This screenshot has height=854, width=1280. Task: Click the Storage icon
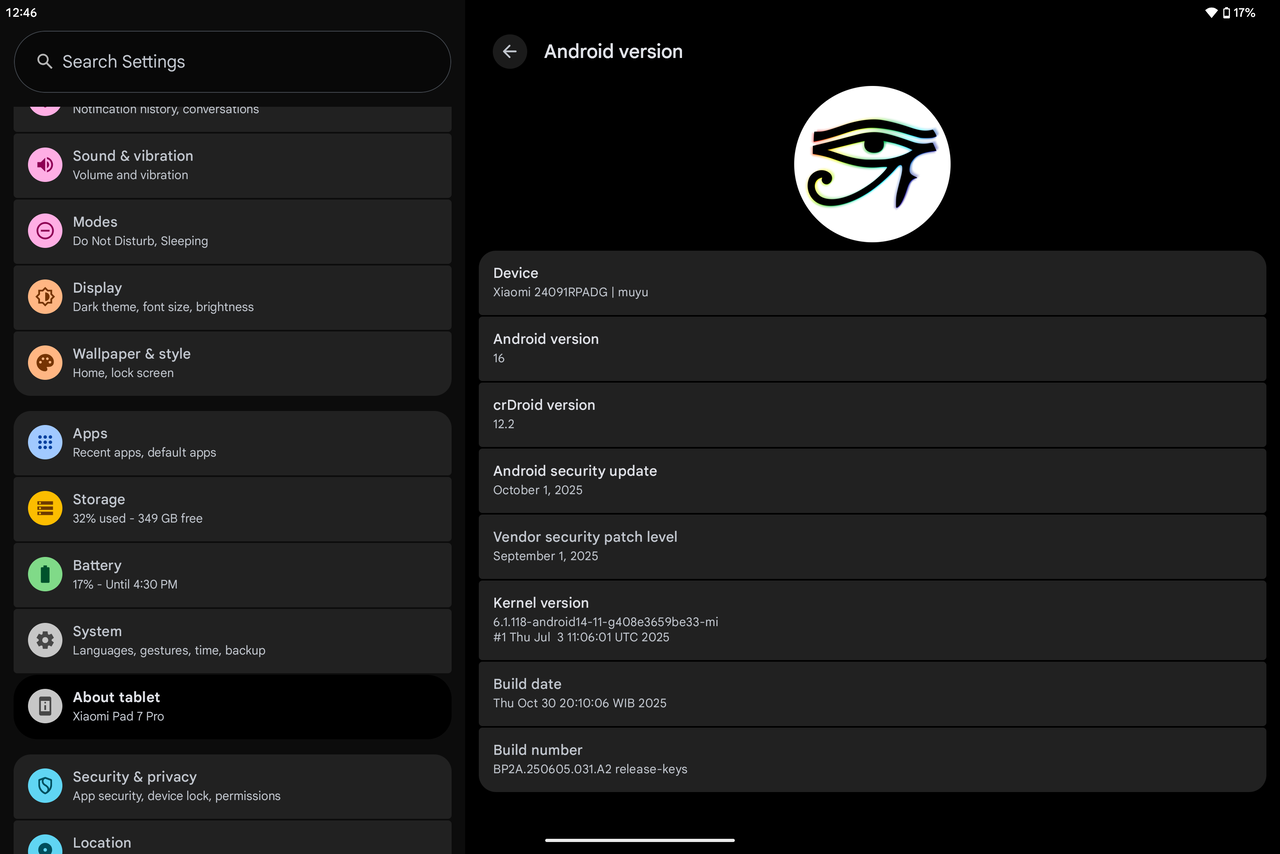coord(45,508)
